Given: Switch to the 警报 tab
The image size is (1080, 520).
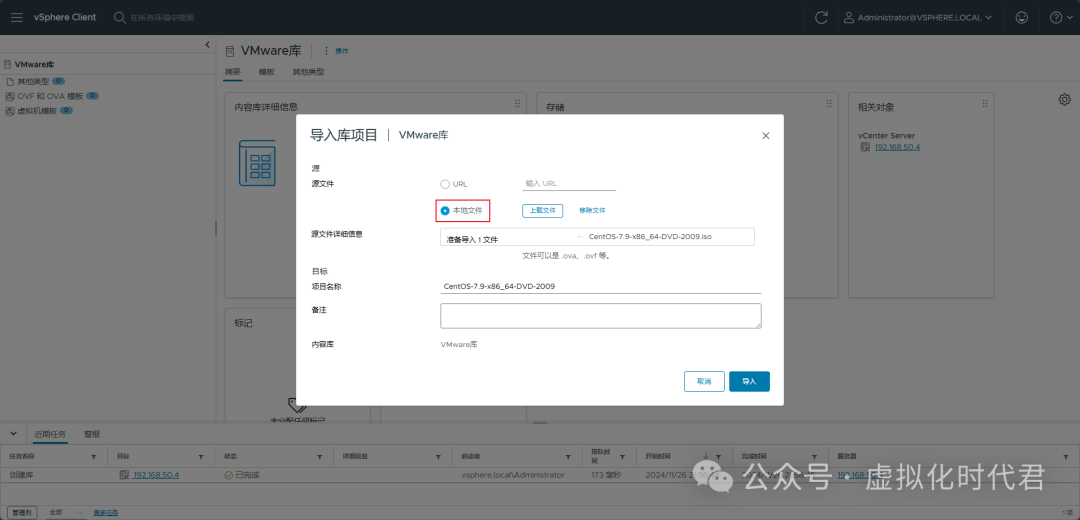Looking at the screenshot, I should coord(92,434).
